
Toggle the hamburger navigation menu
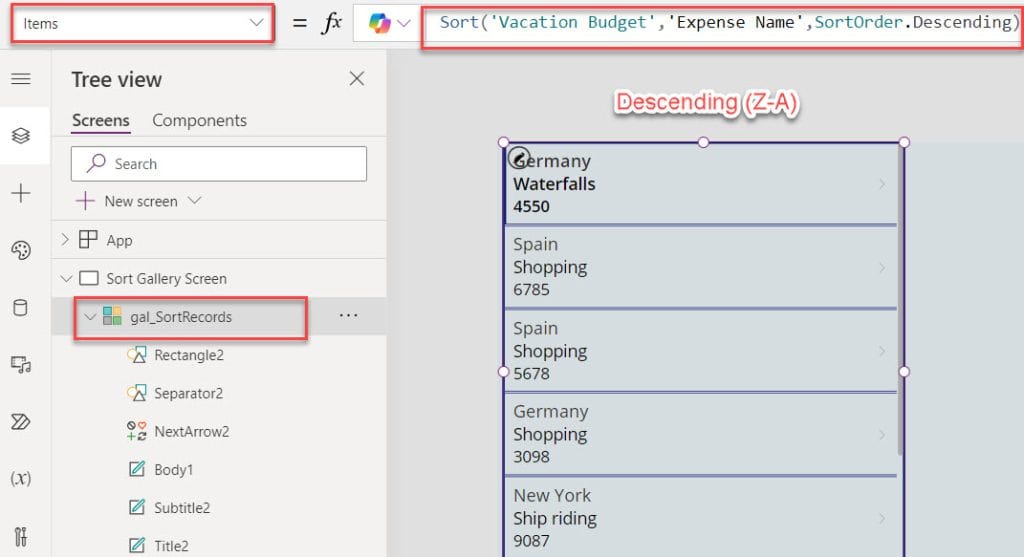(21, 79)
